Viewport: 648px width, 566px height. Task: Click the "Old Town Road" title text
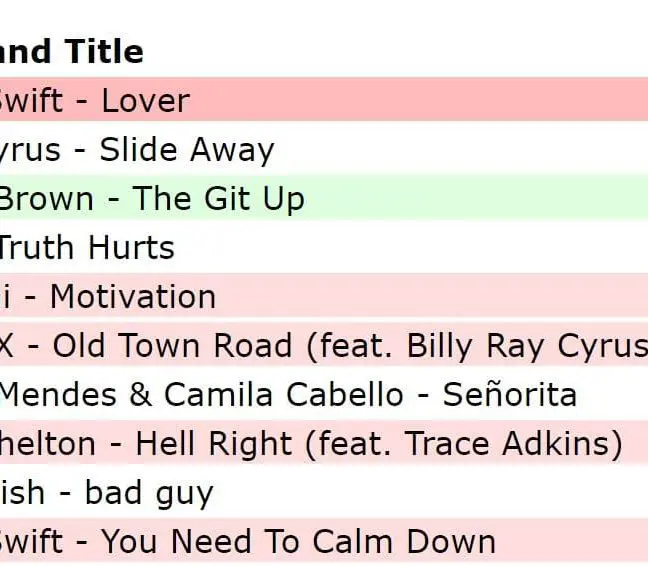172,345
